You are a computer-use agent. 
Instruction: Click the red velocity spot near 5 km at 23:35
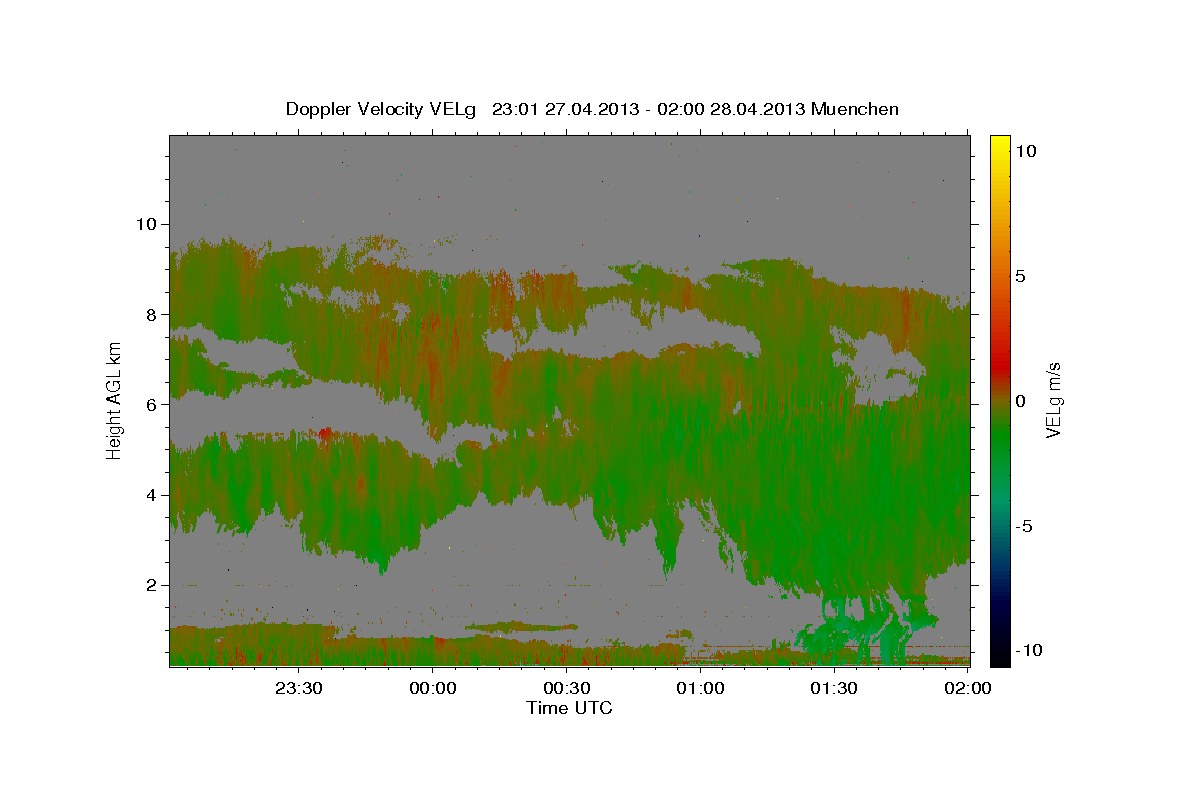tap(326, 434)
